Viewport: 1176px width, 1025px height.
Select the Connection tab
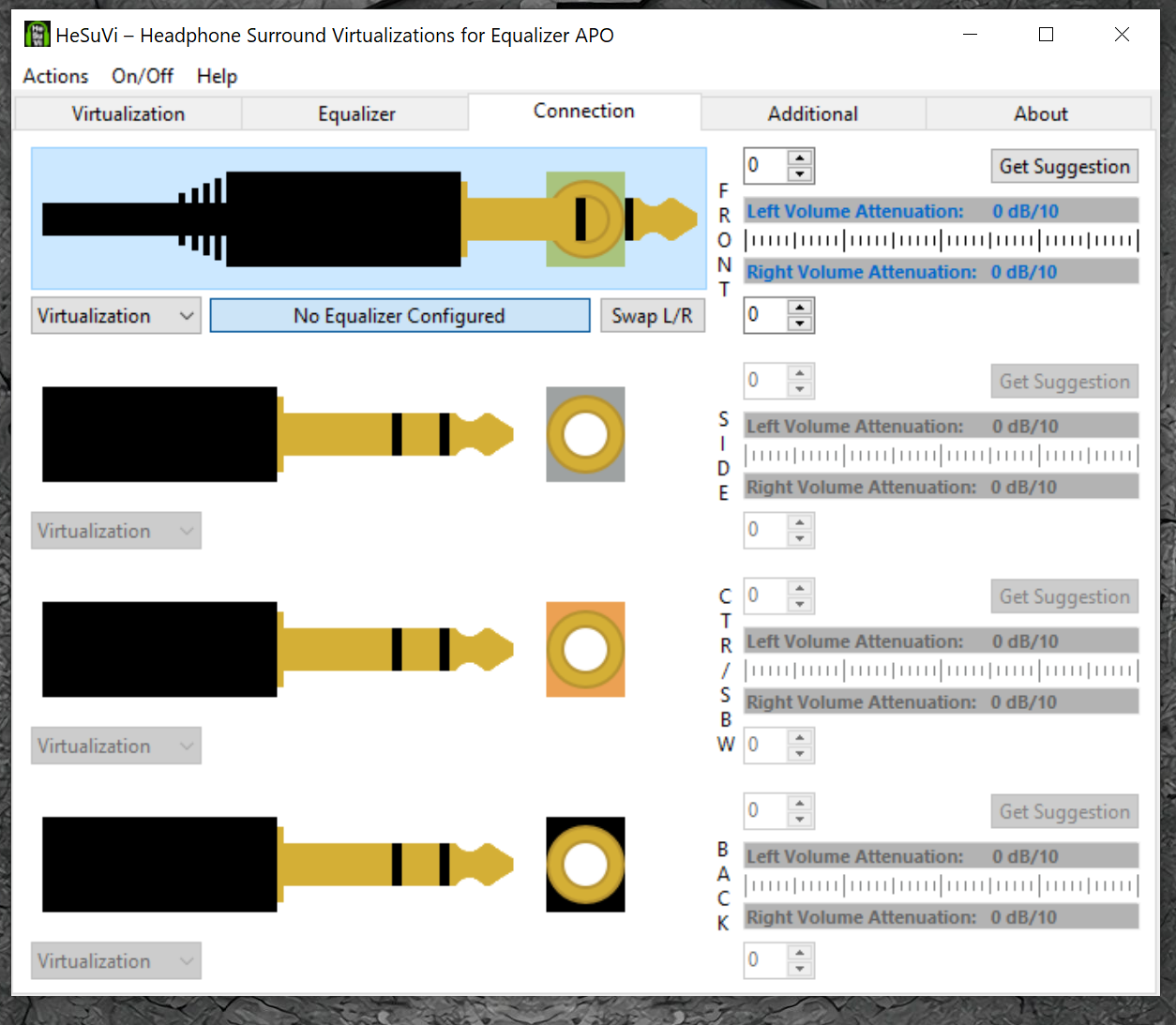pos(584,111)
